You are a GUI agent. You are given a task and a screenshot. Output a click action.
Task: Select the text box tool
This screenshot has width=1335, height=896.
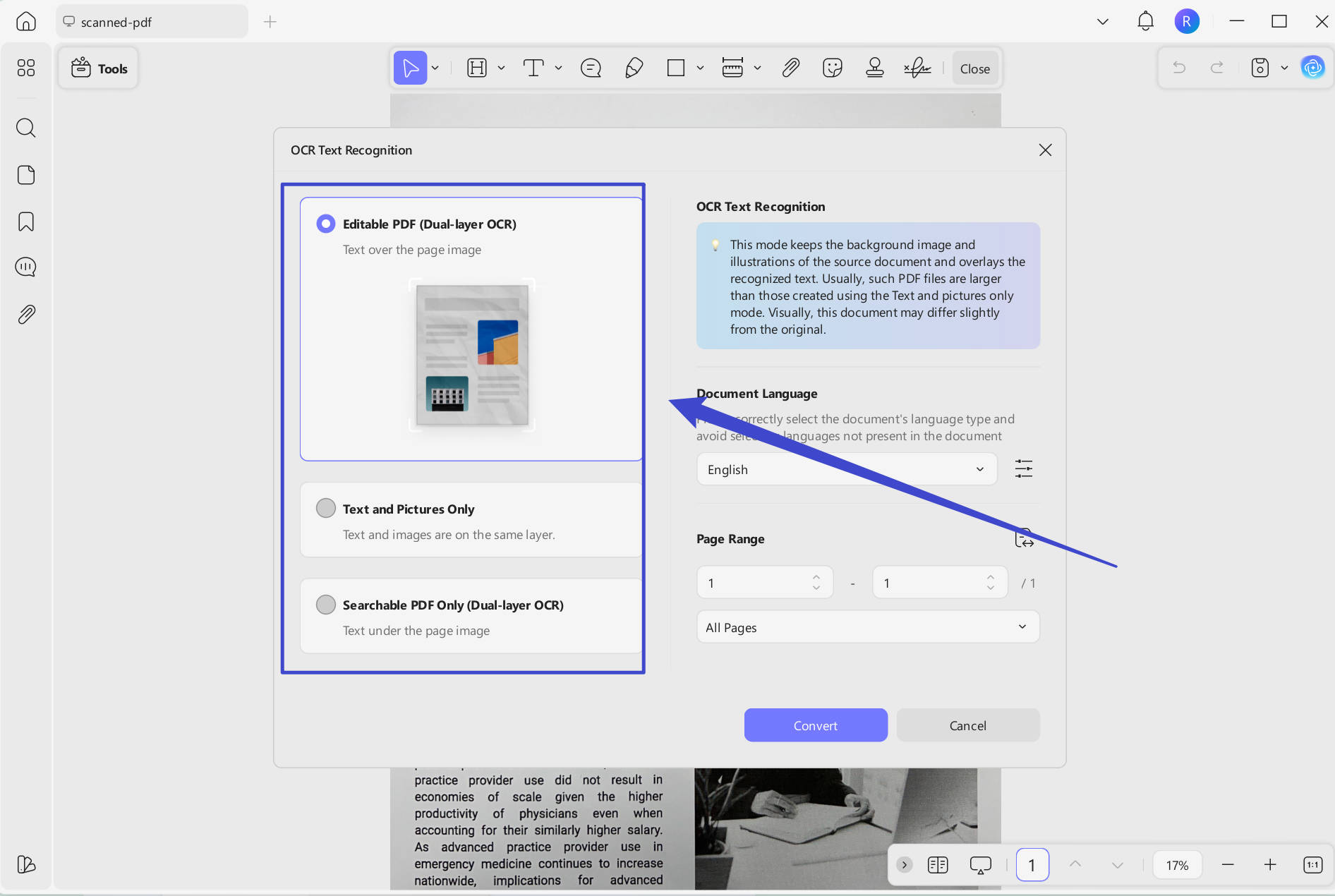pos(533,68)
